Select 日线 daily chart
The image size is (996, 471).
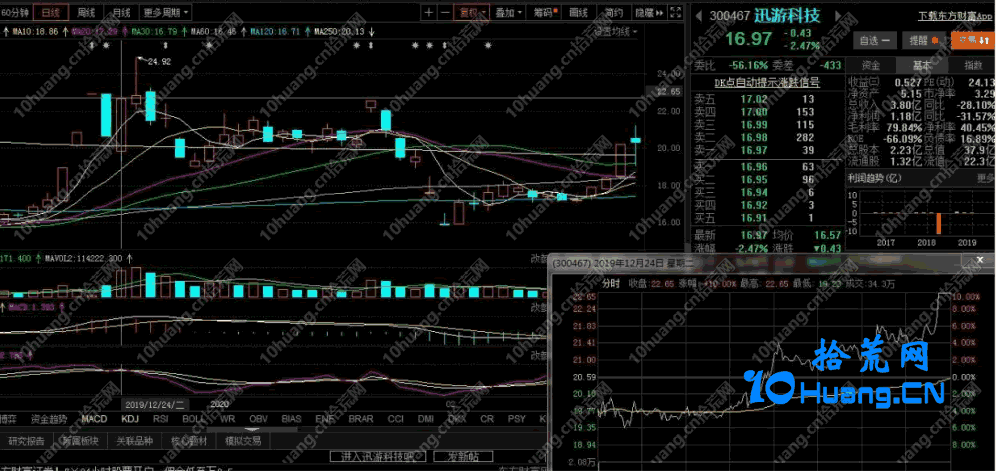50,12
